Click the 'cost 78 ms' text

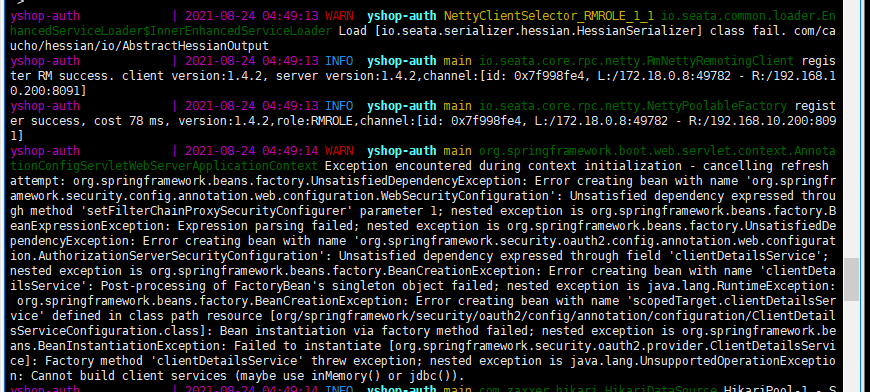point(129,121)
